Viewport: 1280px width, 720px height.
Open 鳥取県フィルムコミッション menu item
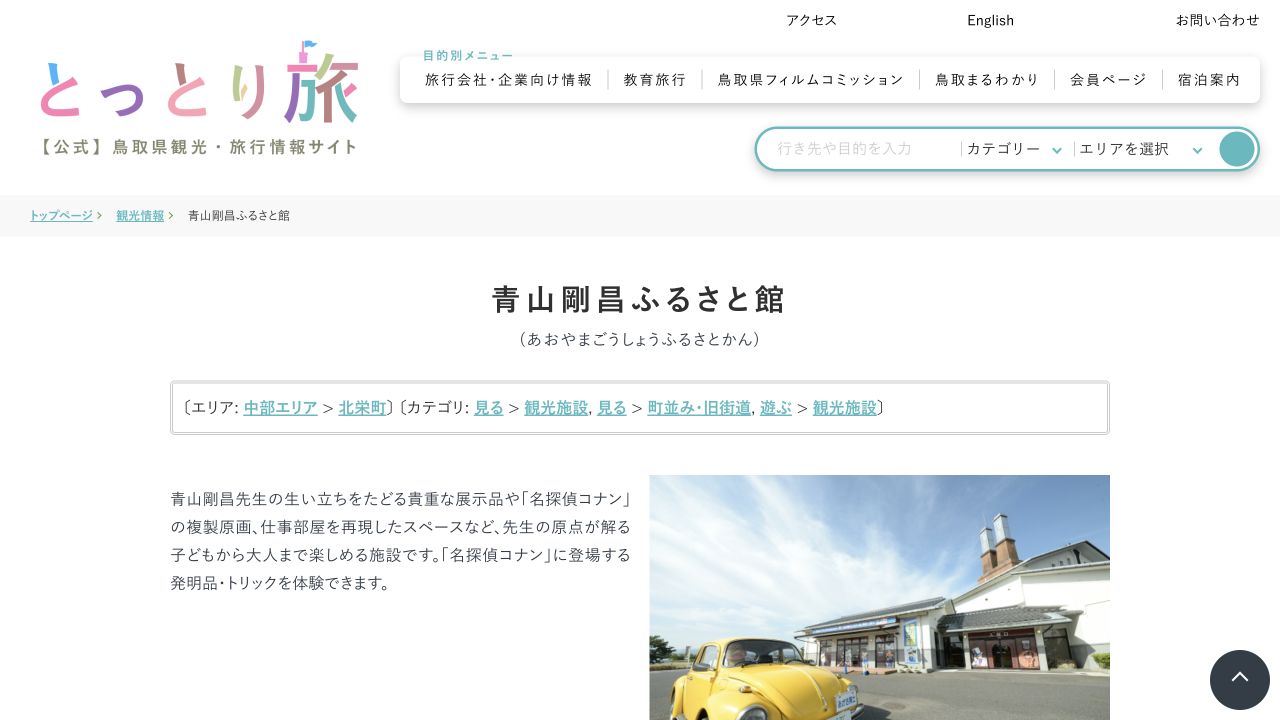click(811, 80)
